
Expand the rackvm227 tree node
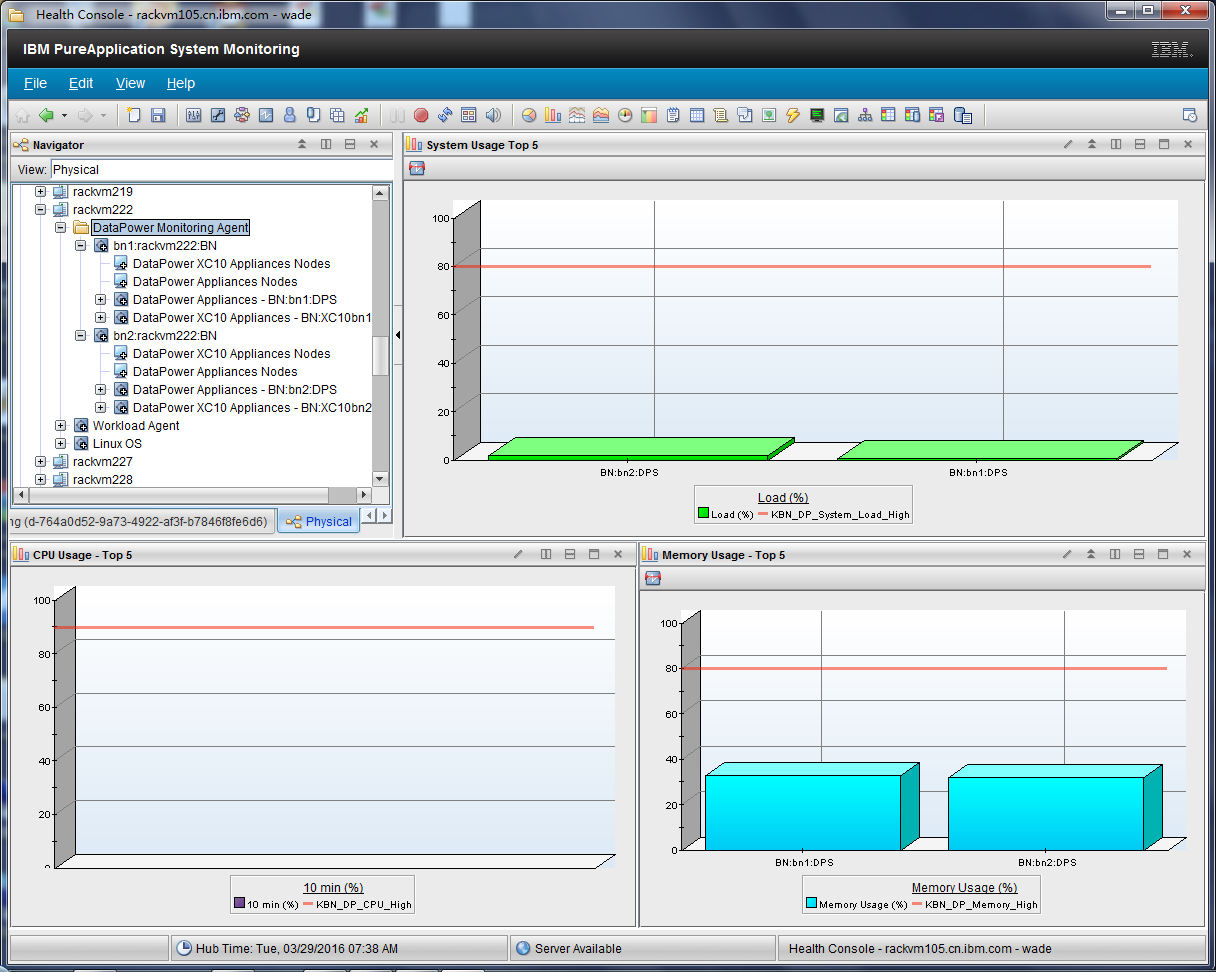40,462
